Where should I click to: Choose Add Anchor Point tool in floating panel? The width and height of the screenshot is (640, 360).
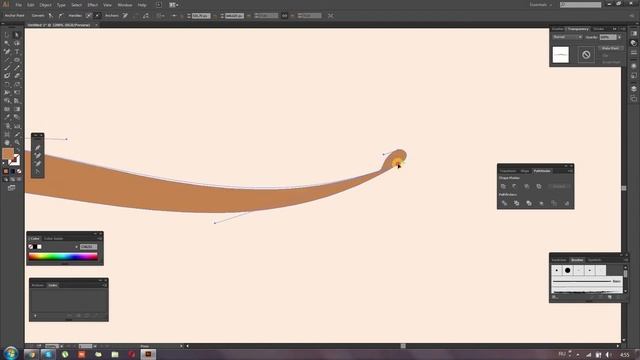pyautogui.click(x=38, y=156)
